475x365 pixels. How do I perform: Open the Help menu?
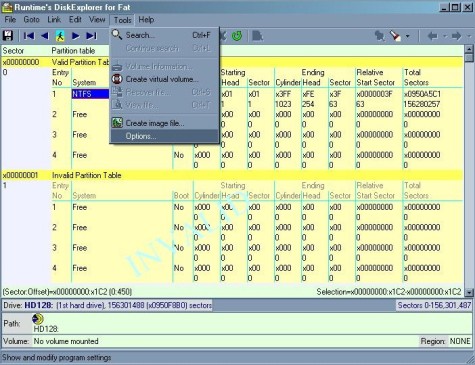pos(146,20)
